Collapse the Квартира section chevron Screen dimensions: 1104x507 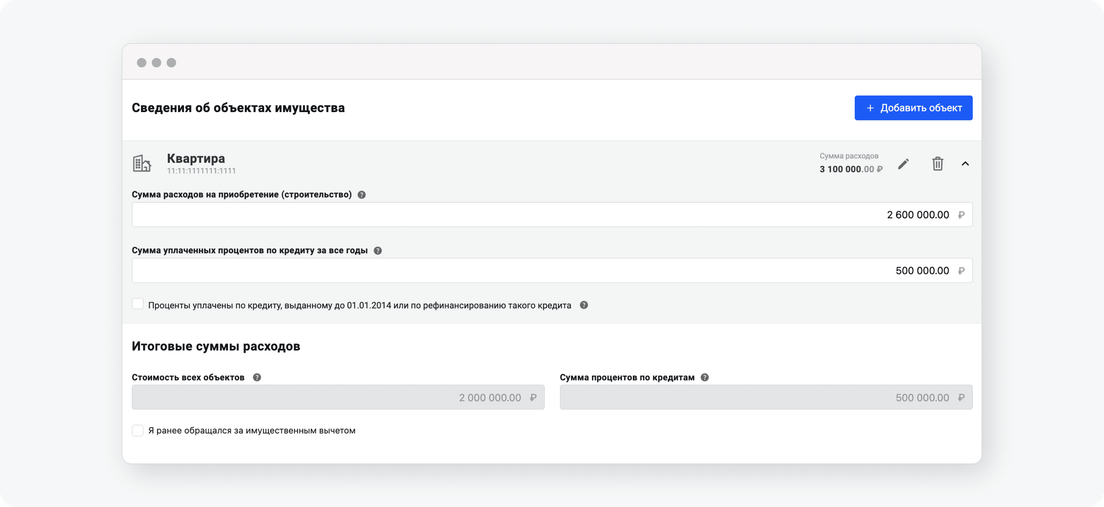[965, 164]
